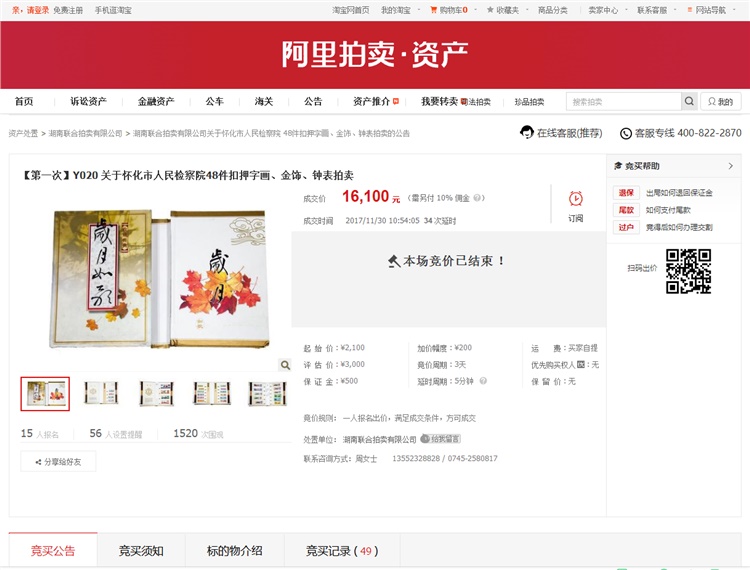Switch to the 竞买须知 tab
This screenshot has width=750, height=570.
[x=141, y=551]
